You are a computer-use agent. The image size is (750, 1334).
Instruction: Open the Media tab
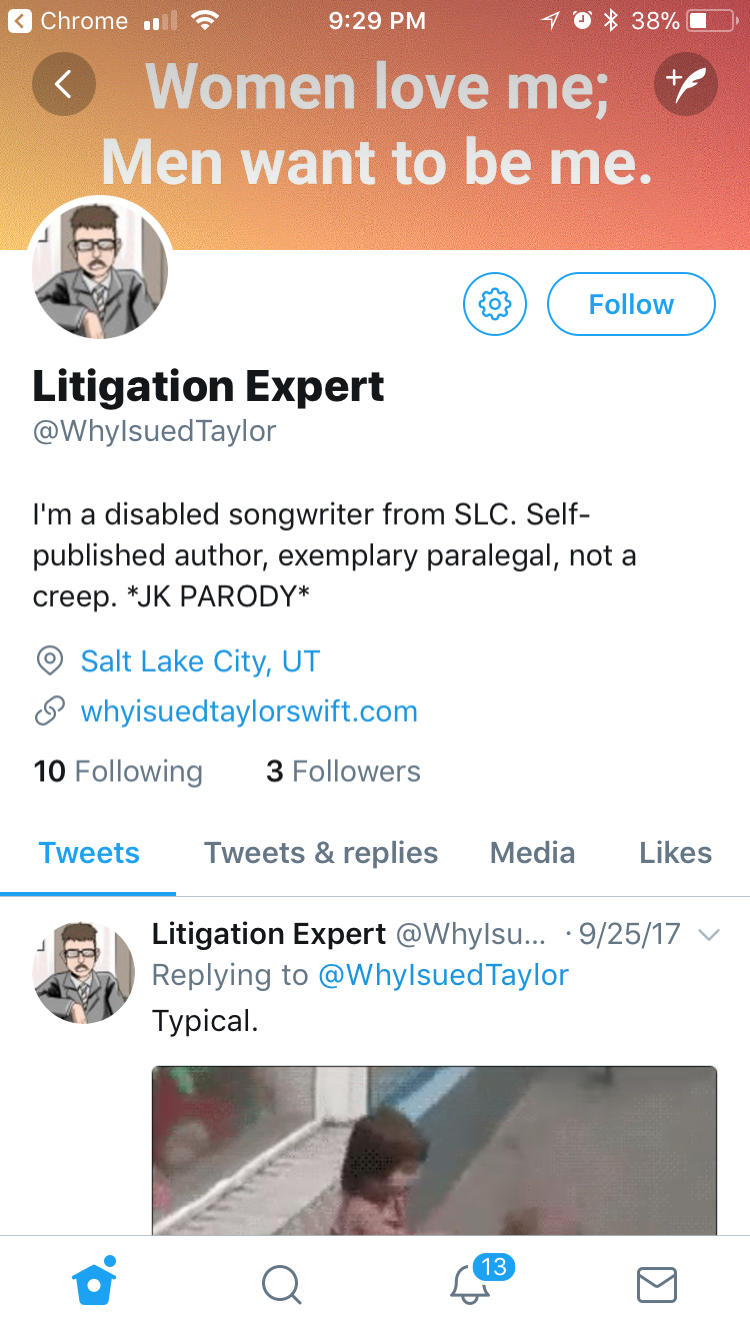pos(532,853)
